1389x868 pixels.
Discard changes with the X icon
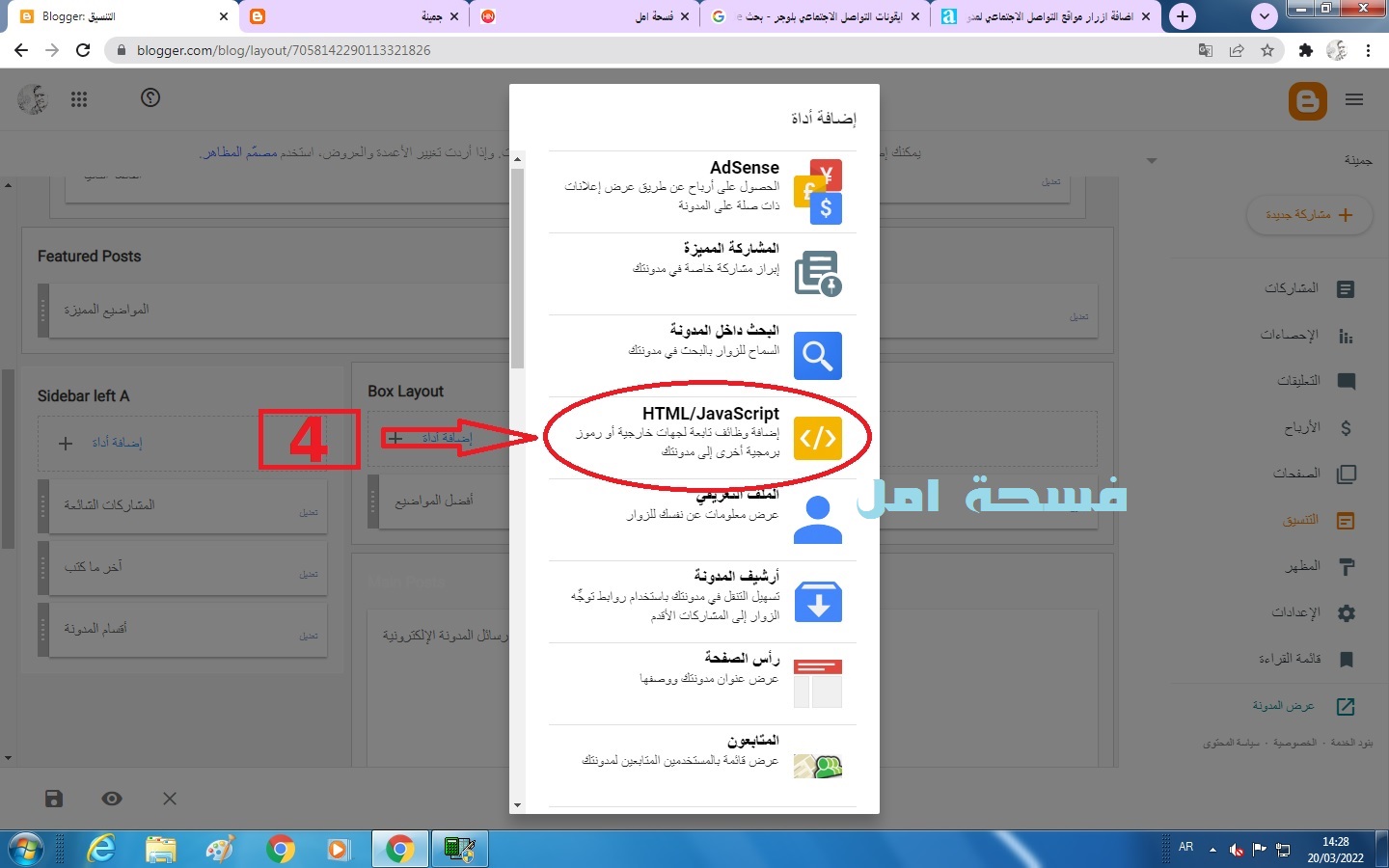[x=170, y=799]
